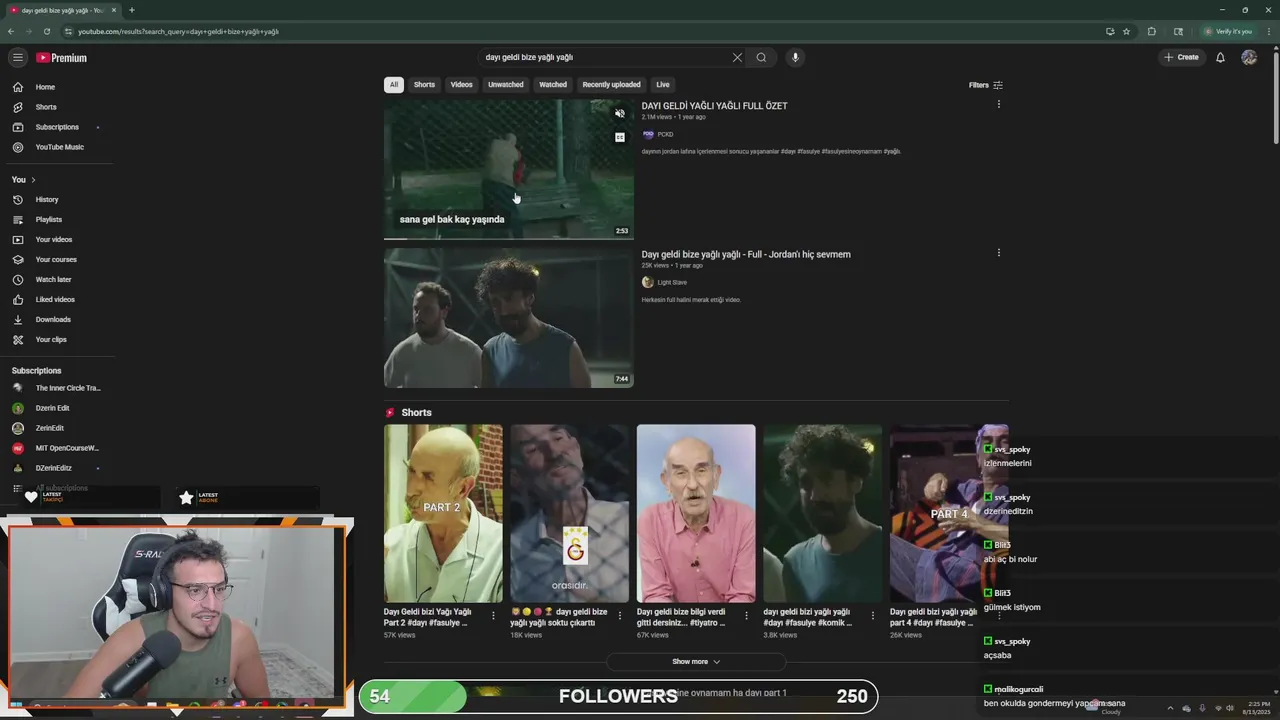Select the All filter chip
The height and width of the screenshot is (720, 1280).
pos(393,85)
